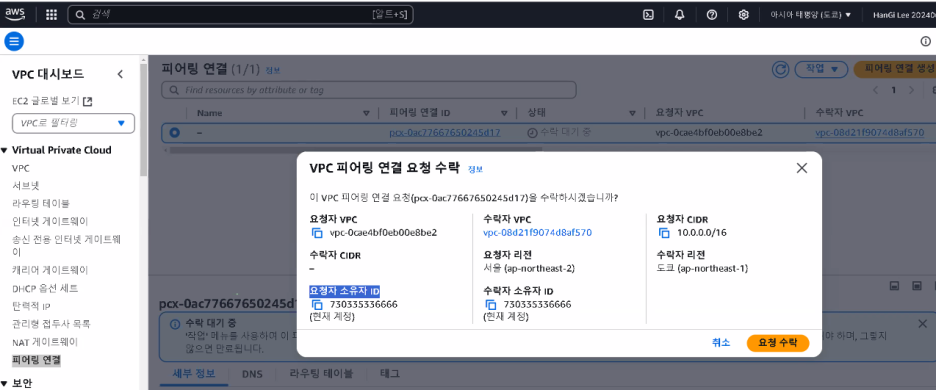
Task: Click the 요청 수락 button
Action: point(778,343)
